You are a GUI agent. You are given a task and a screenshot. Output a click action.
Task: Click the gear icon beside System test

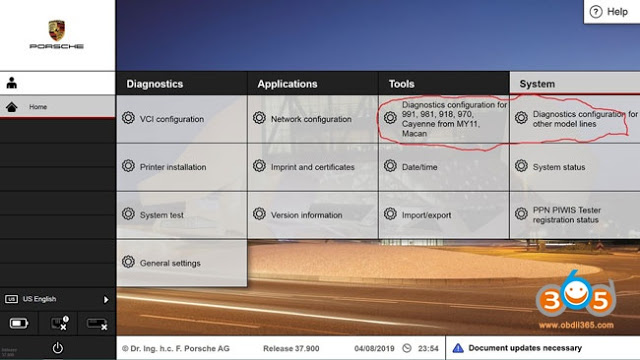point(128,214)
